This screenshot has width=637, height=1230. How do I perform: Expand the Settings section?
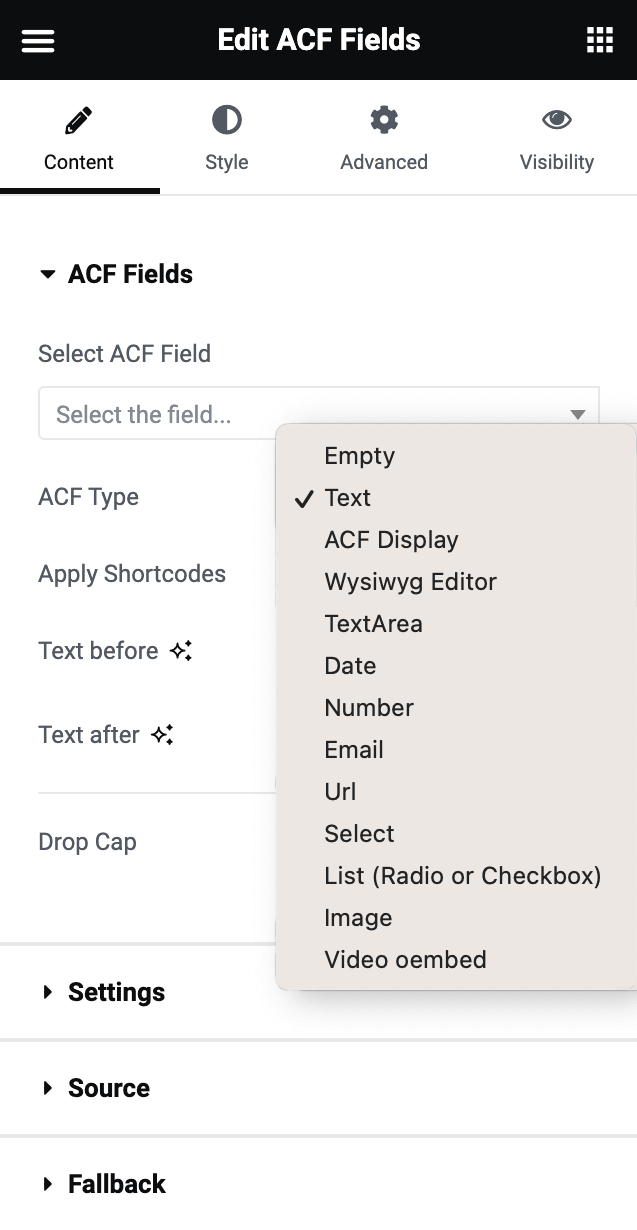(x=115, y=992)
